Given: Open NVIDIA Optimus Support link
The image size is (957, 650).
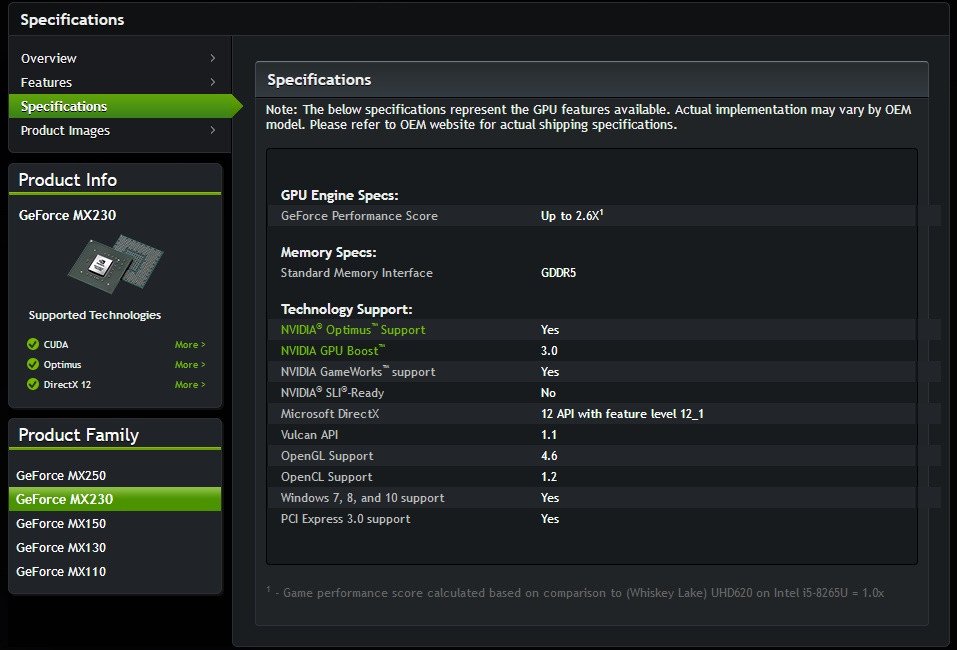Looking at the screenshot, I should pyautogui.click(x=353, y=330).
